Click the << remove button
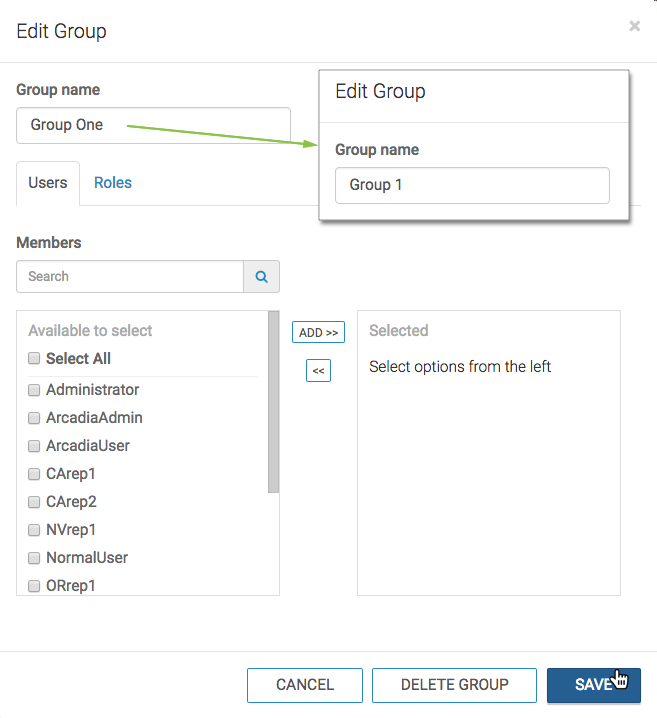The width and height of the screenshot is (657, 718). (318, 371)
